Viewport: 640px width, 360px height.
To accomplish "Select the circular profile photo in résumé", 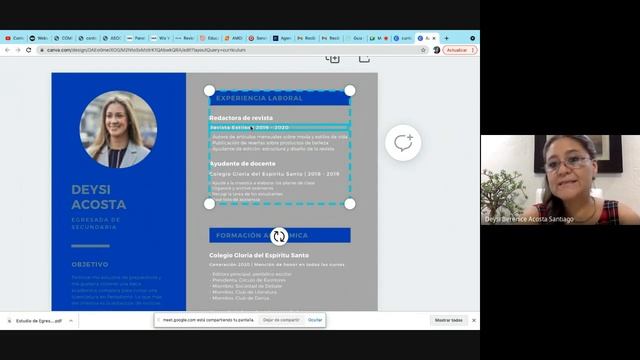I will click(118, 129).
